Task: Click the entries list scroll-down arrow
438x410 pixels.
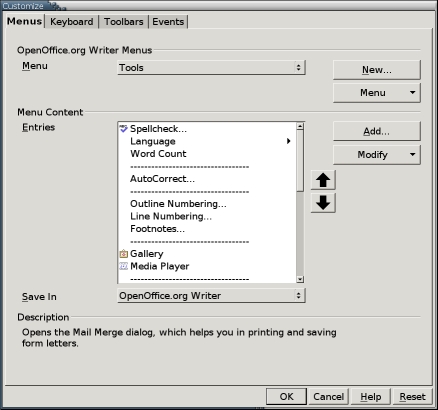Action: coord(300,279)
